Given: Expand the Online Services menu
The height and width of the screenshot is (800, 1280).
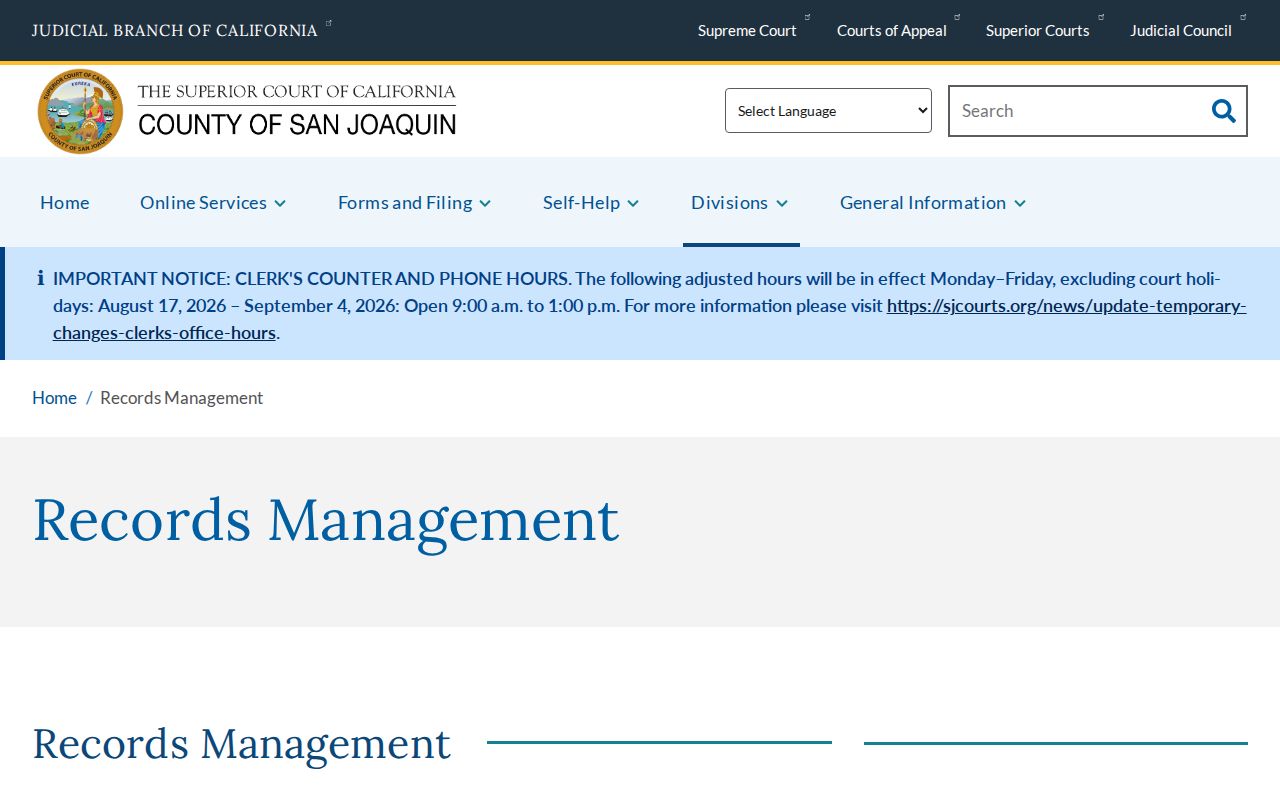Looking at the screenshot, I should pos(213,202).
